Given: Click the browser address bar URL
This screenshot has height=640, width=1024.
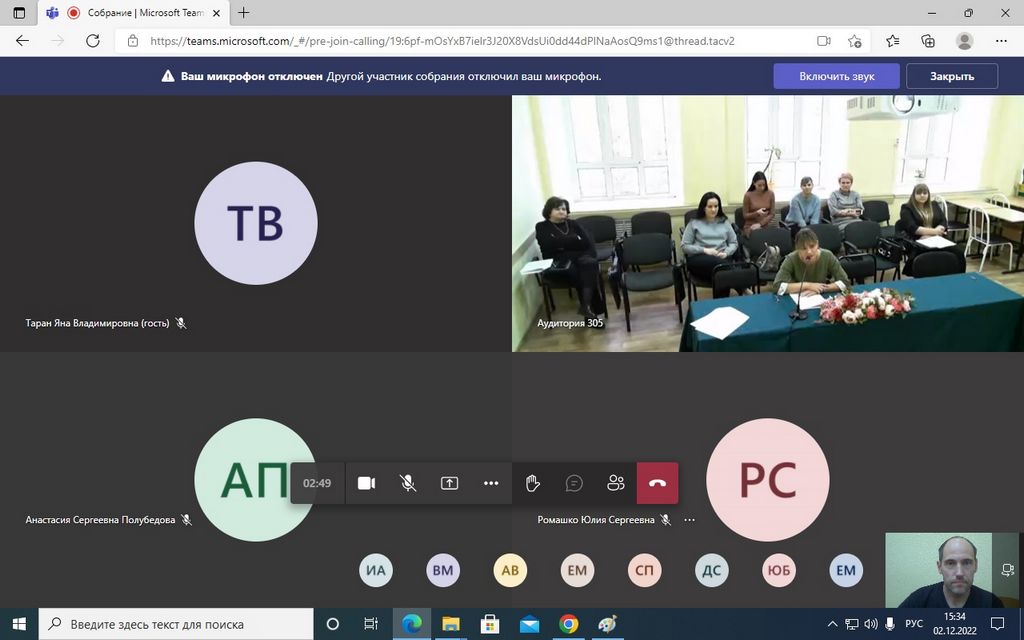Looking at the screenshot, I should pos(440,41).
